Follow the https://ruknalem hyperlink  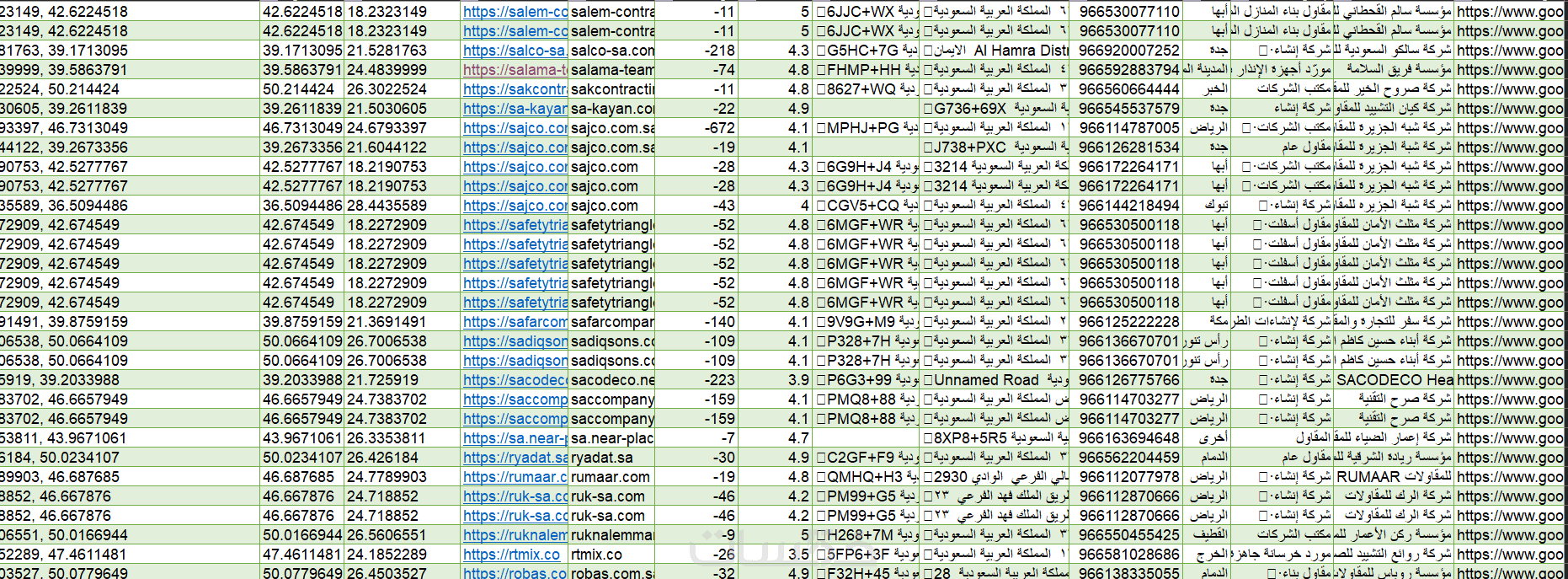(515, 535)
